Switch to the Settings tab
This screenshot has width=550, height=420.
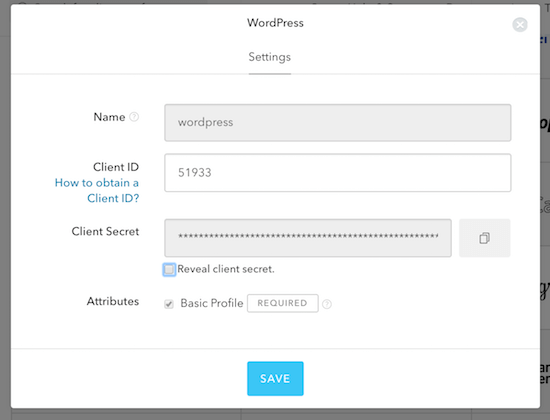point(270,57)
